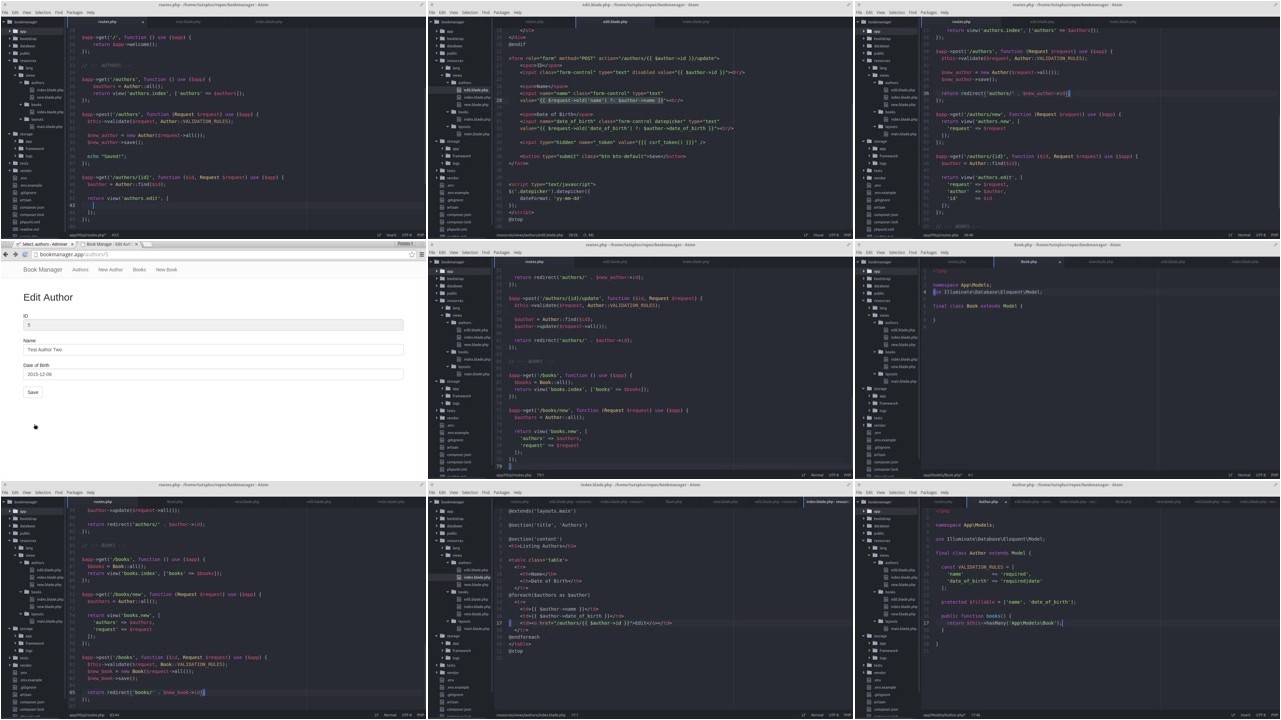
Task: Select the Author.php tab in Author.php window
Action: [x=988, y=502]
